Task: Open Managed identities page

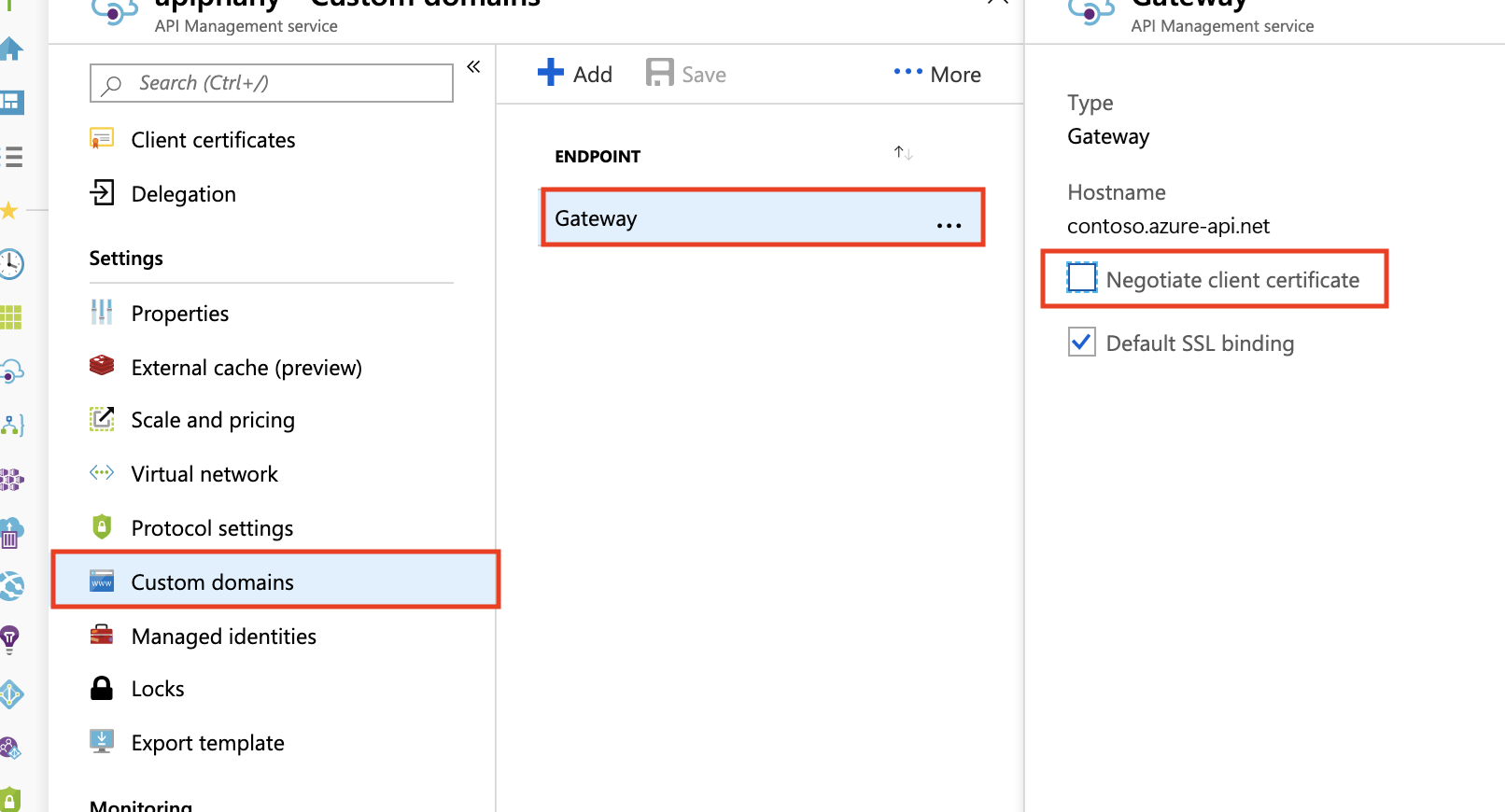Action: point(223,637)
